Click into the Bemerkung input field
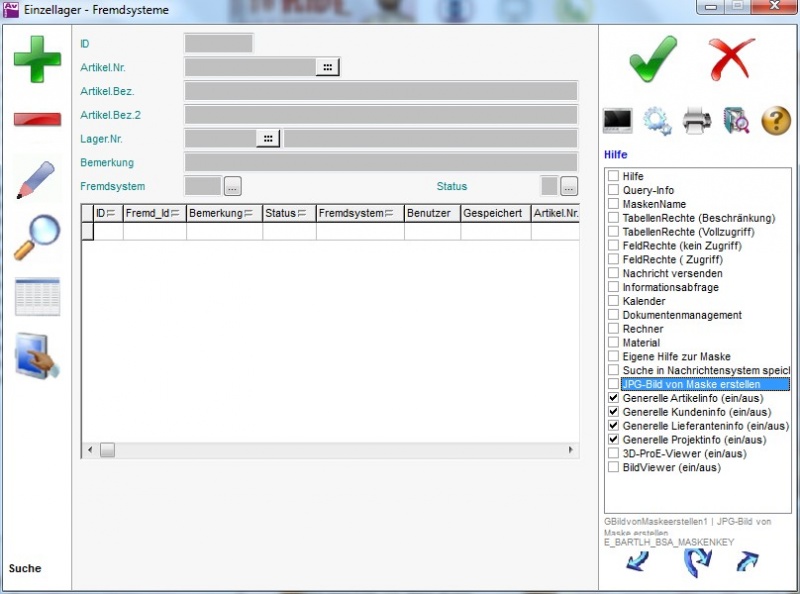The width and height of the screenshot is (800, 594). point(380,162)
